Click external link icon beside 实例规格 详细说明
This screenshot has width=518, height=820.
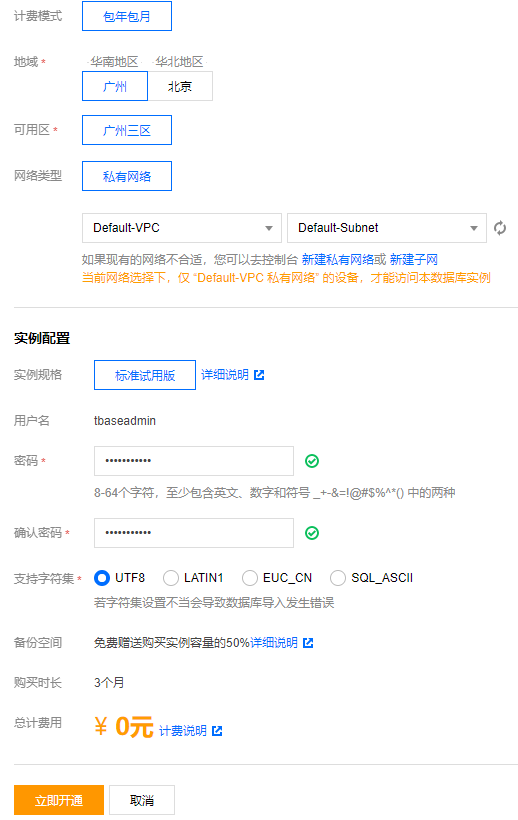point(259,375)
